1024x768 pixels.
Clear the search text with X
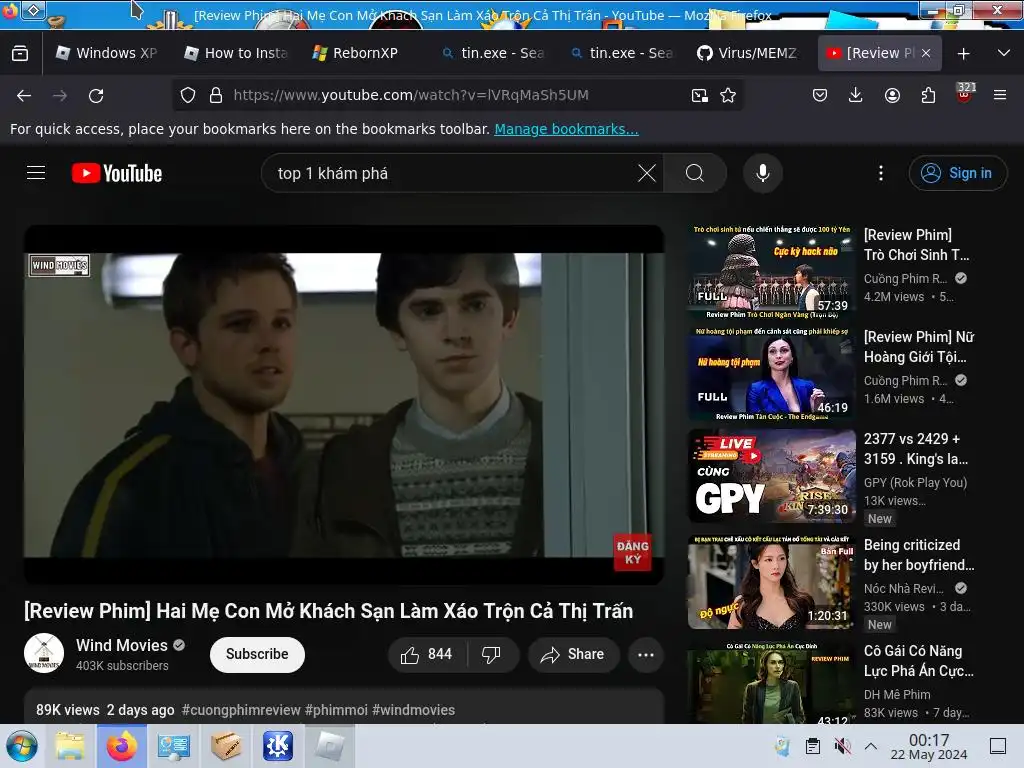647,174
